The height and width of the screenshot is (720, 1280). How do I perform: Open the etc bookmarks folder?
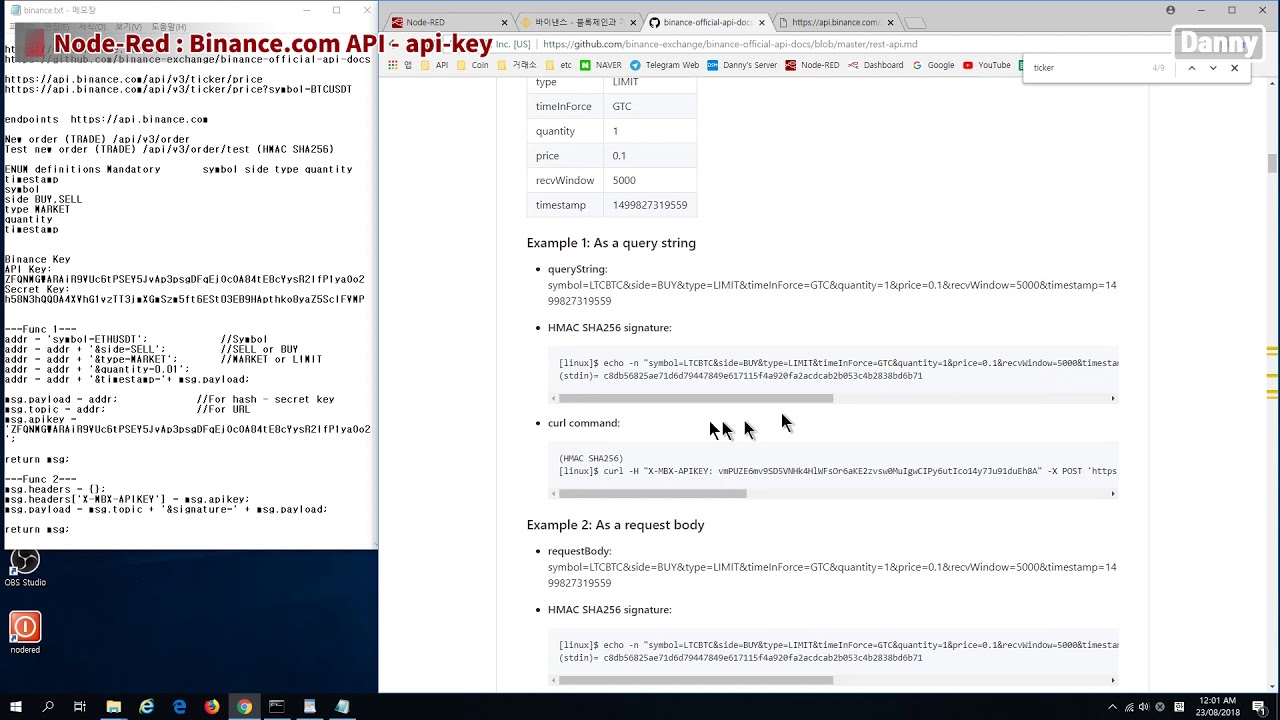[558, 65]
